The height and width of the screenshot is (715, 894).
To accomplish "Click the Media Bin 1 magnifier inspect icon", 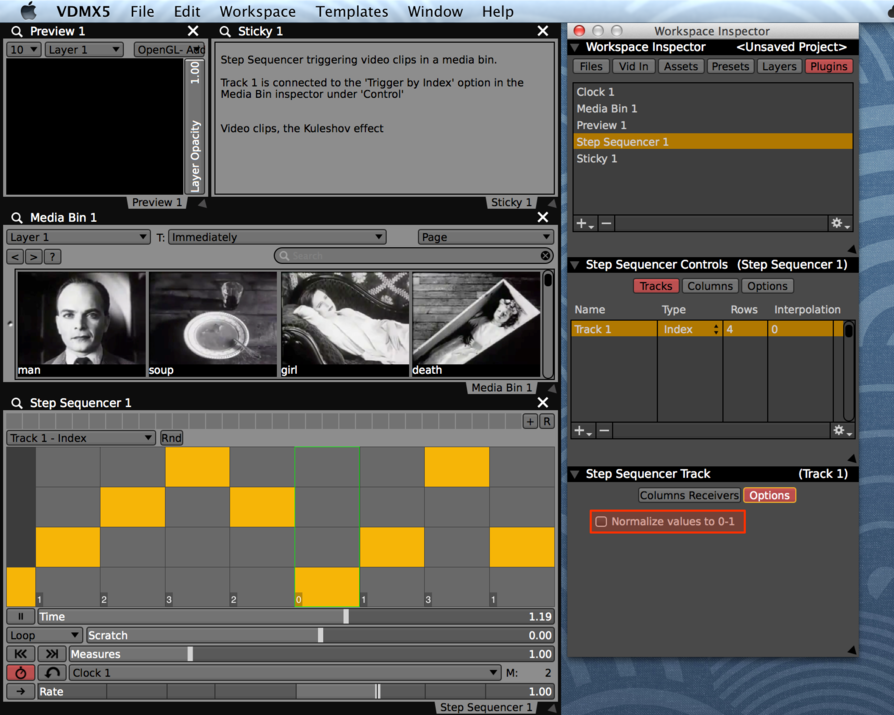I will (17, 218).
